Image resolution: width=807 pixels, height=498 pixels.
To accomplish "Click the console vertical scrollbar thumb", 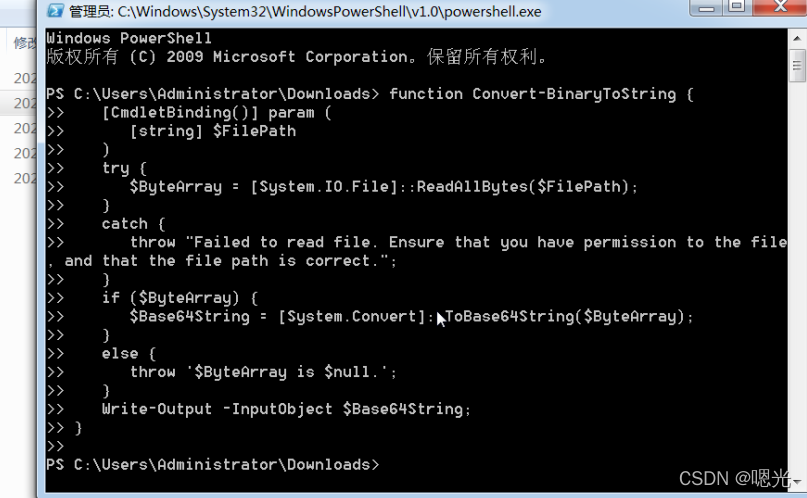I will click(796, 65).
